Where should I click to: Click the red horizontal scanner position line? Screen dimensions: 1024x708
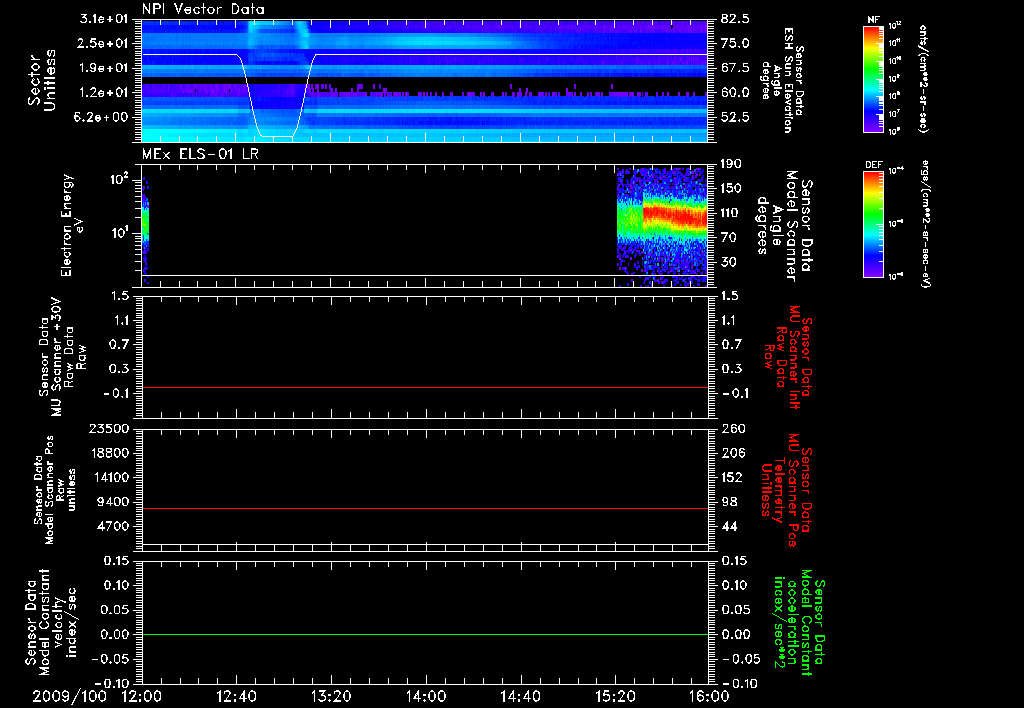[x=425, y=509]
